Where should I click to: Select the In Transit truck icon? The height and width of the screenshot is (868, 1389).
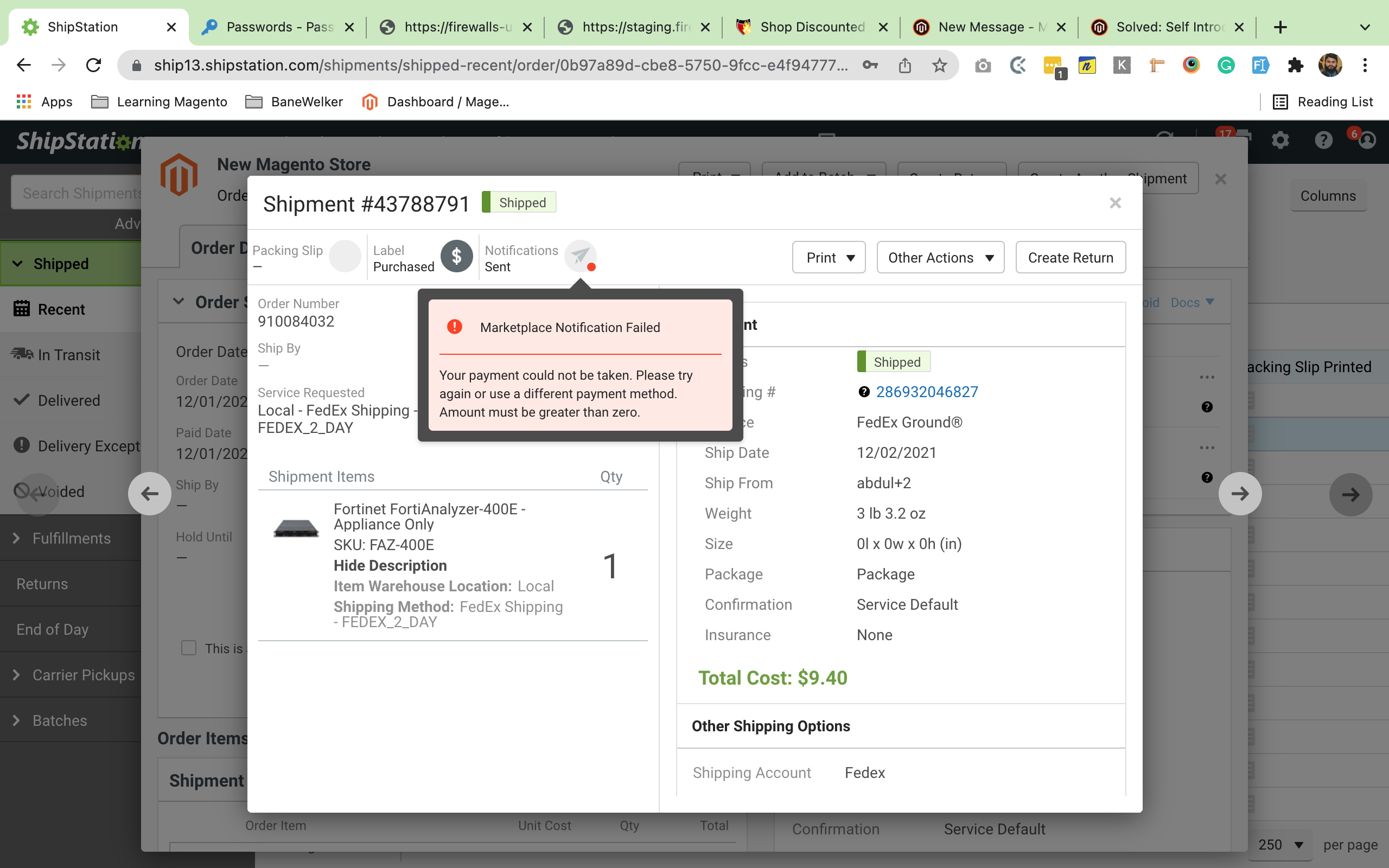22,354
